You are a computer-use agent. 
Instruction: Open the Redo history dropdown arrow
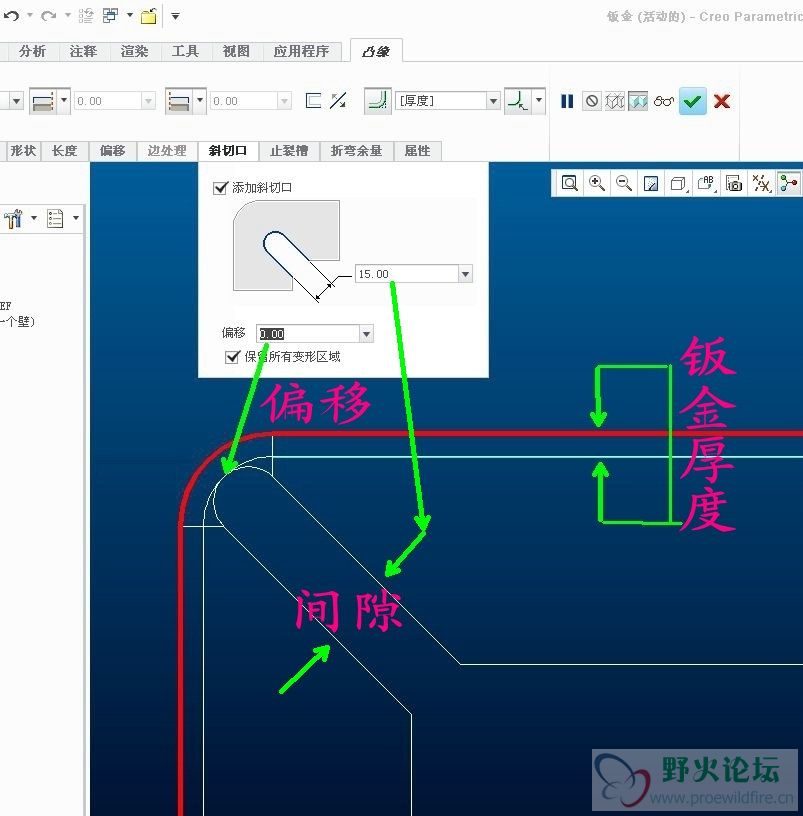(x=68, y=15)
